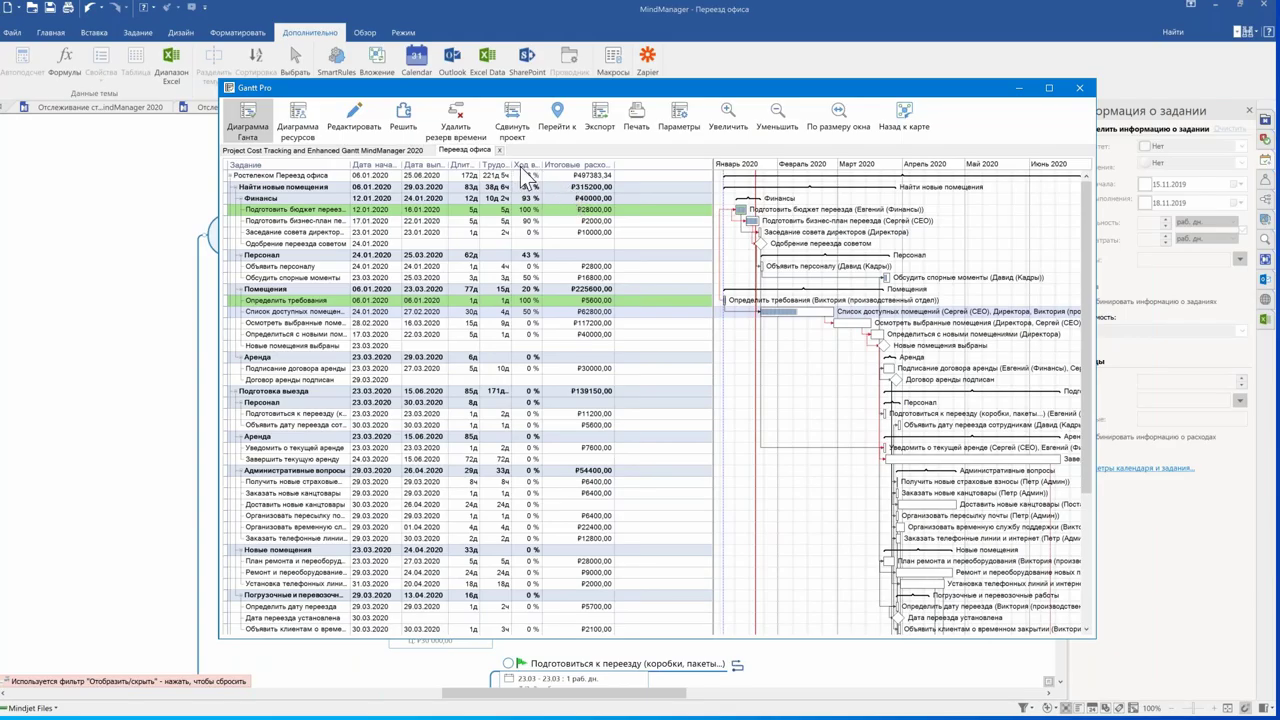Switch to the Главная ribbon tab
The image size is (1280, 720).
50,33
